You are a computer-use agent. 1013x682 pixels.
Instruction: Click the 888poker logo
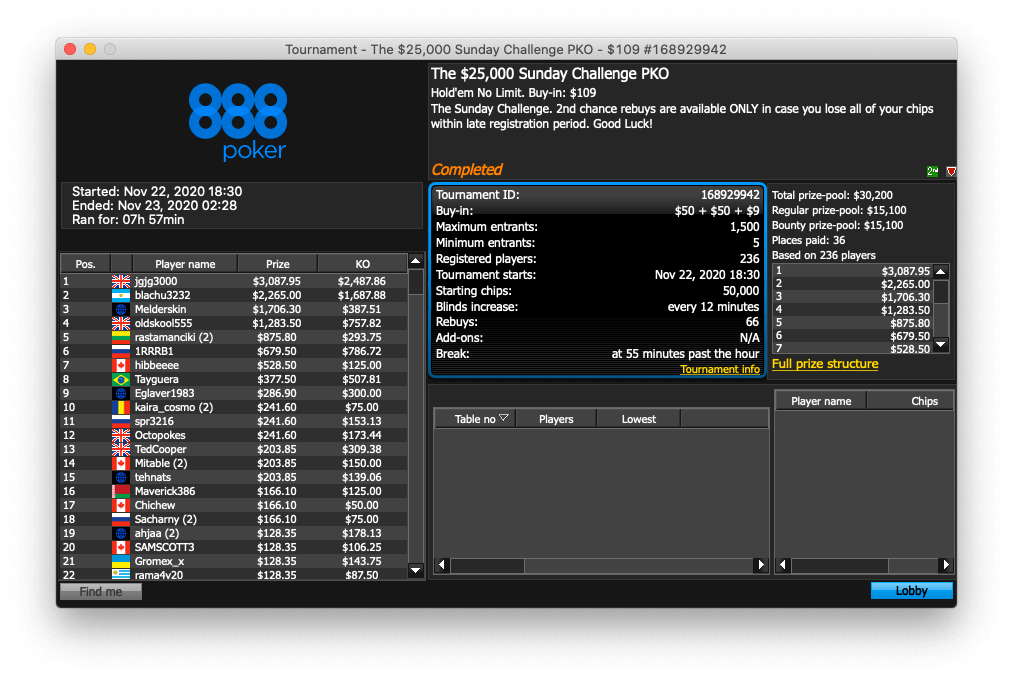[238, 121]
